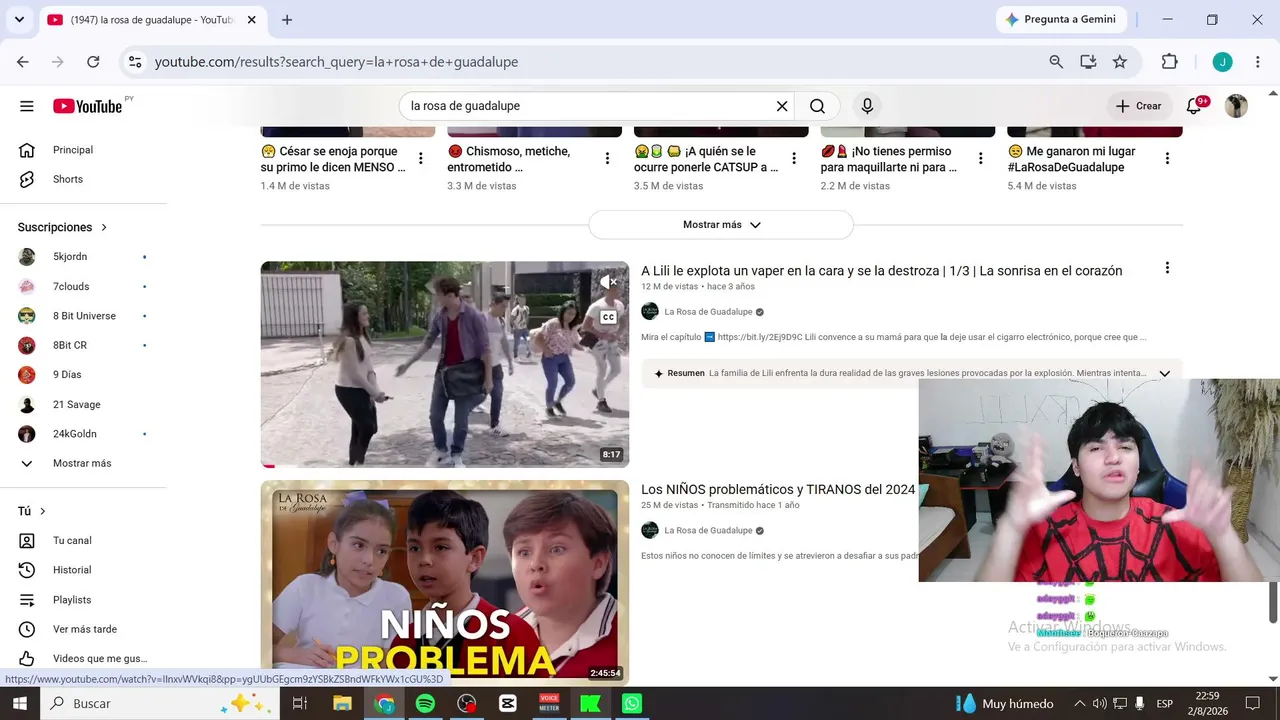Start voice search with the microphone icon
The image size is (1280, 720).
click(867, 106)
